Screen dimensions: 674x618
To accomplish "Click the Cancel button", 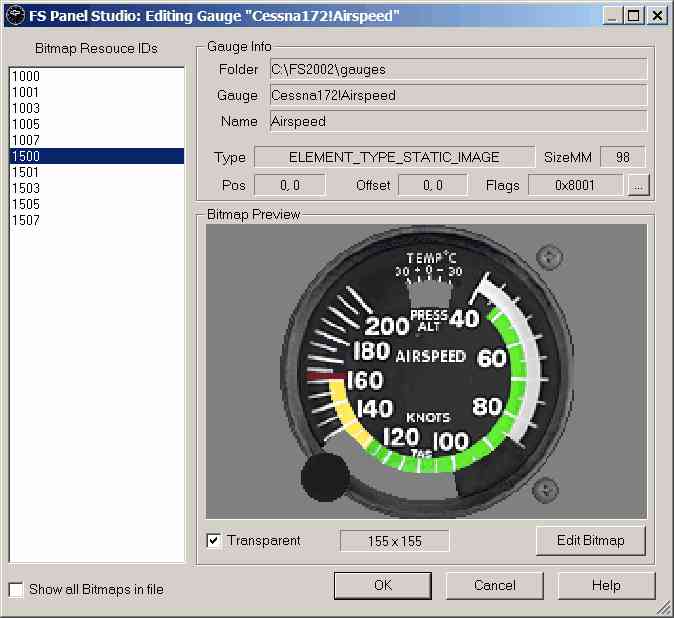I will tap(495, 585).
